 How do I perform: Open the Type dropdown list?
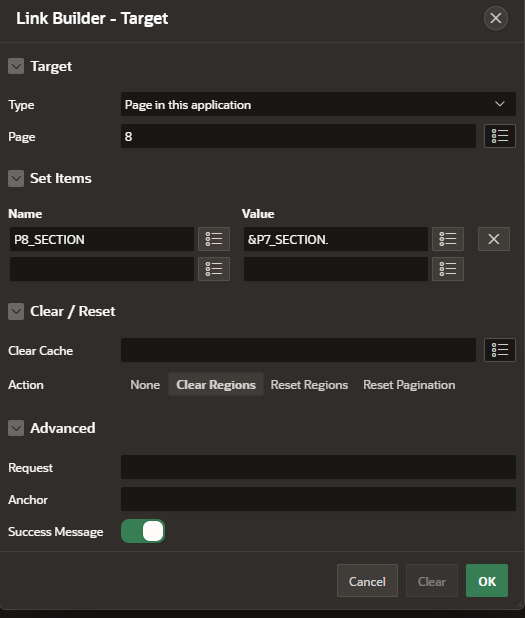318,104
